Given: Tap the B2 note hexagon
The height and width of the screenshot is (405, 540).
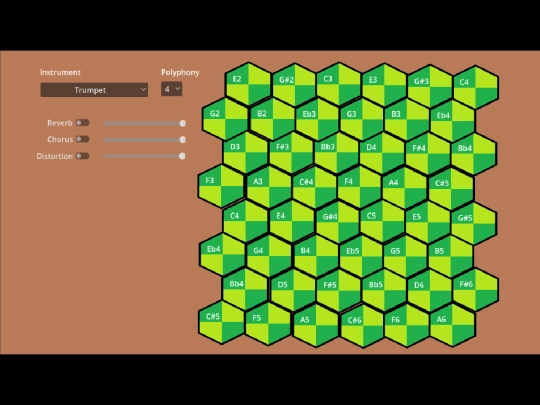Looking at the screenshot, I should (272, 119).
